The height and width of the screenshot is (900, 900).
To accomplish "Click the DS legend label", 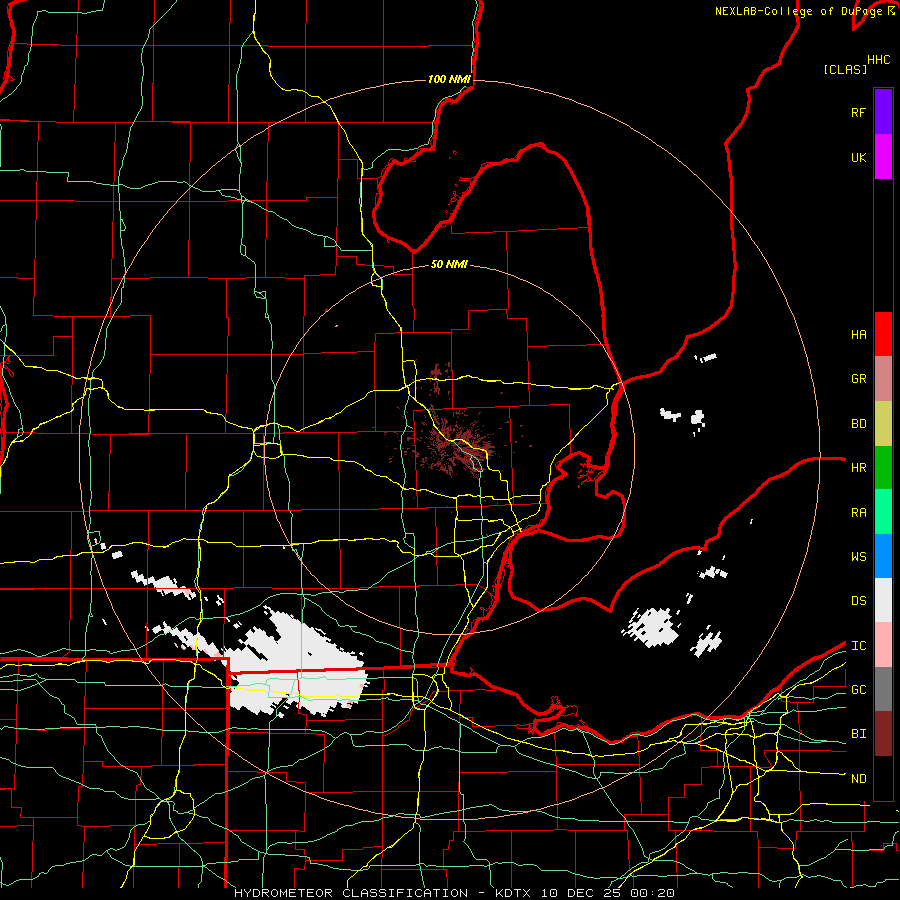I will tap(858, 601).
